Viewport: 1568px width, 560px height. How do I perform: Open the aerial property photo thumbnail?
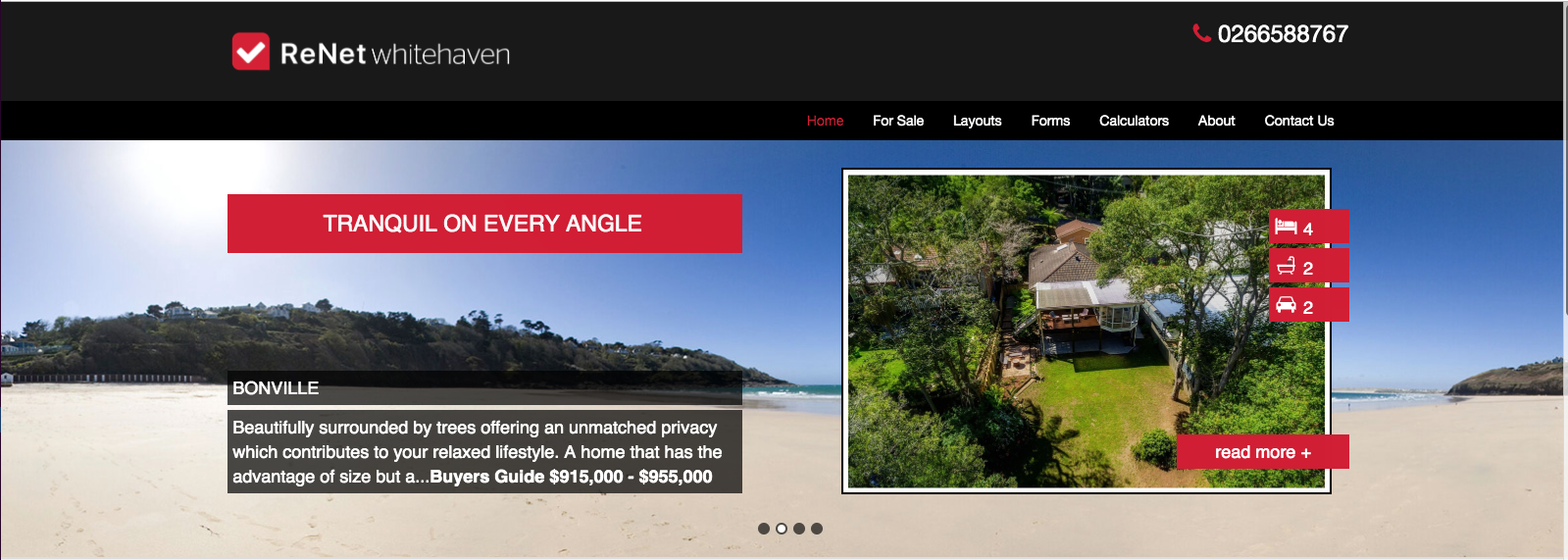pos(1086,331)
